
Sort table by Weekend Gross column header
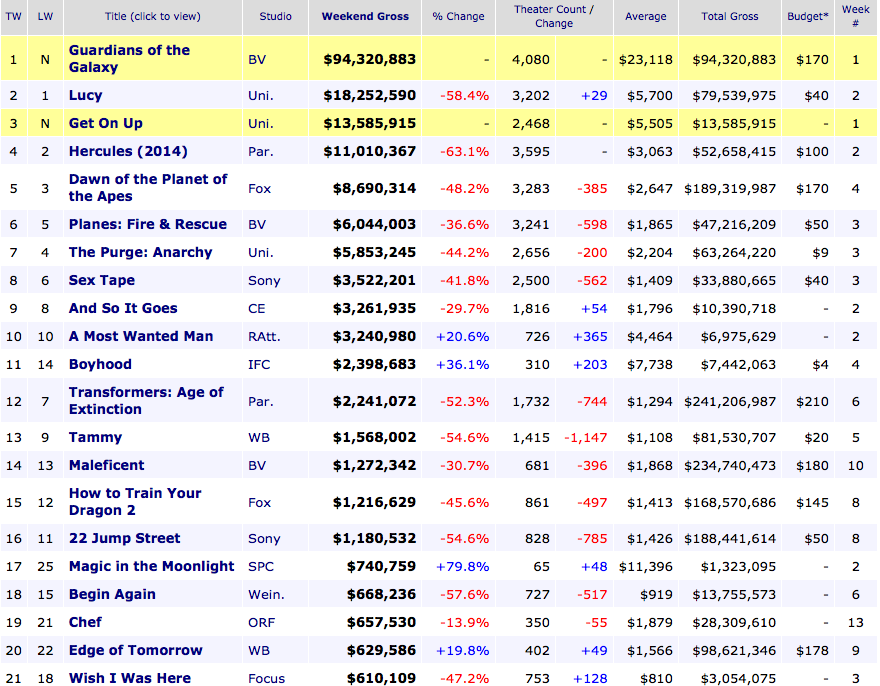point(365,16)
